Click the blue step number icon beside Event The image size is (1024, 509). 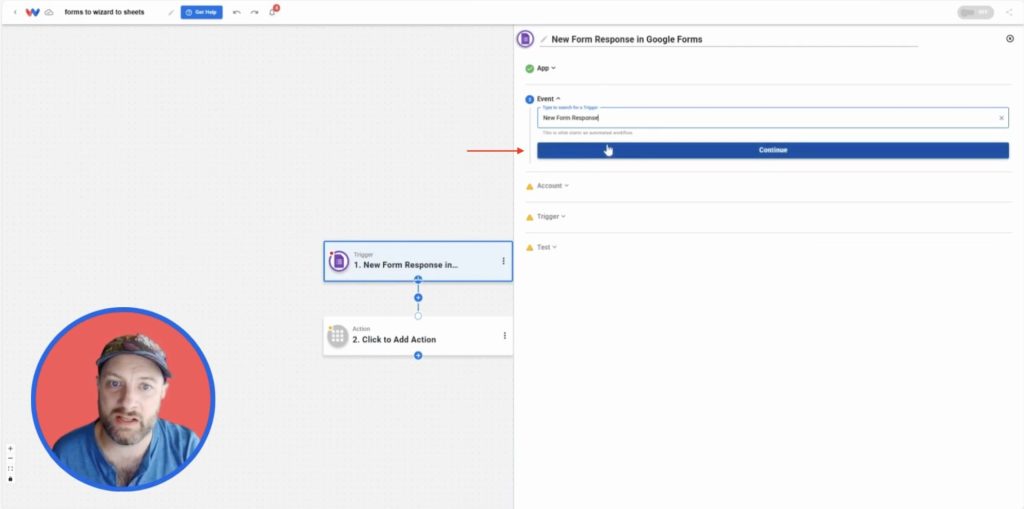click(530, 99)
